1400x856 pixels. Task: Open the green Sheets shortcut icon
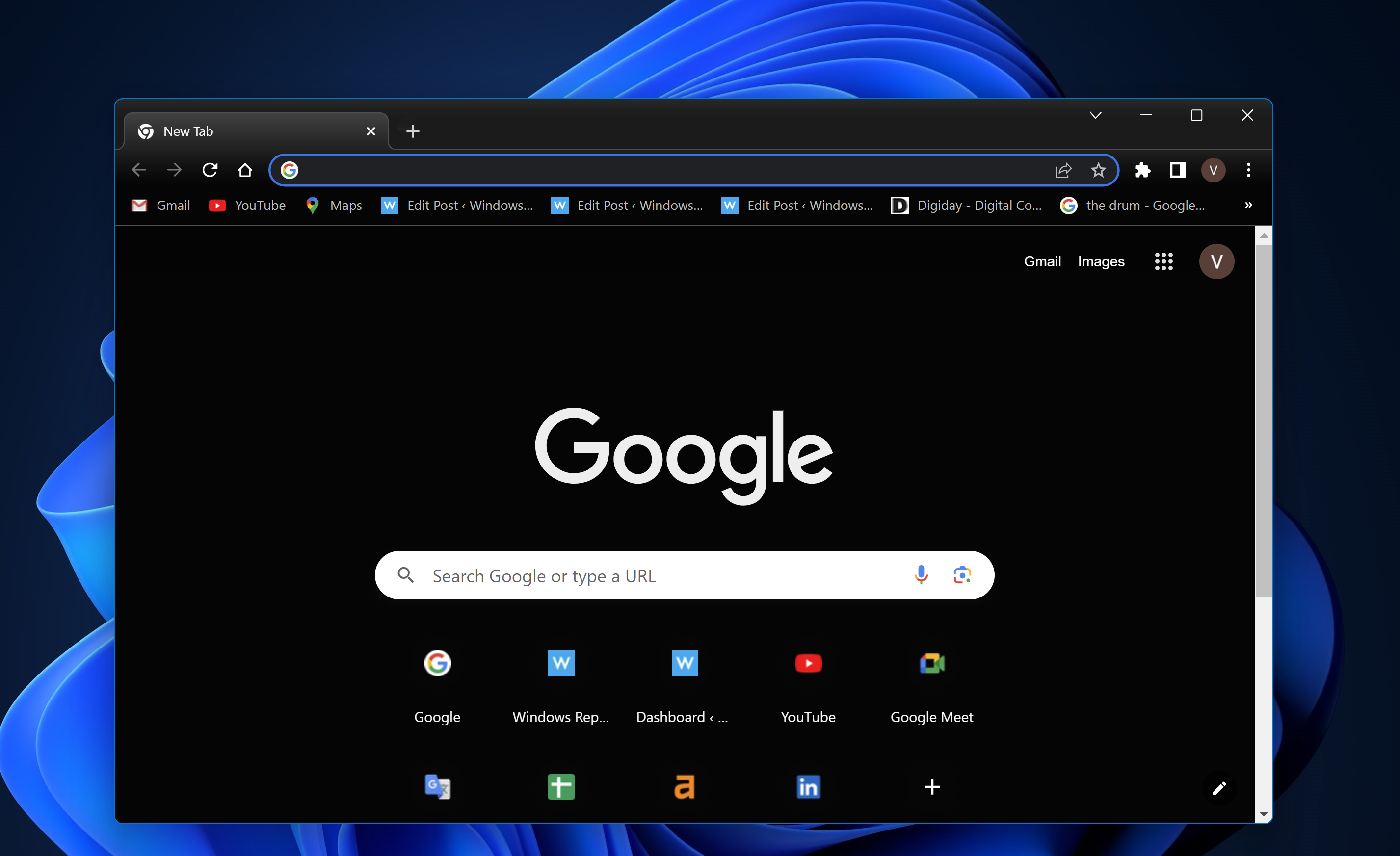[x=561, y=787]
